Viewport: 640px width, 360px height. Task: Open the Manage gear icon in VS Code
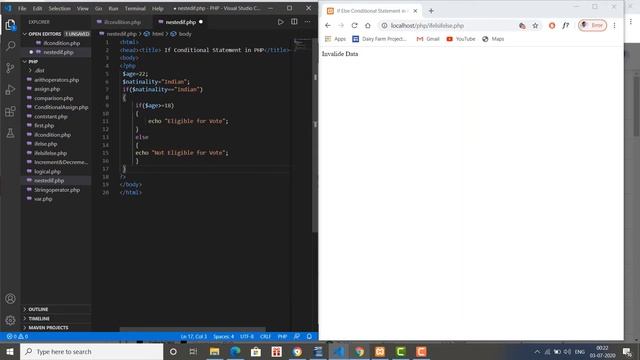(10, 320)
